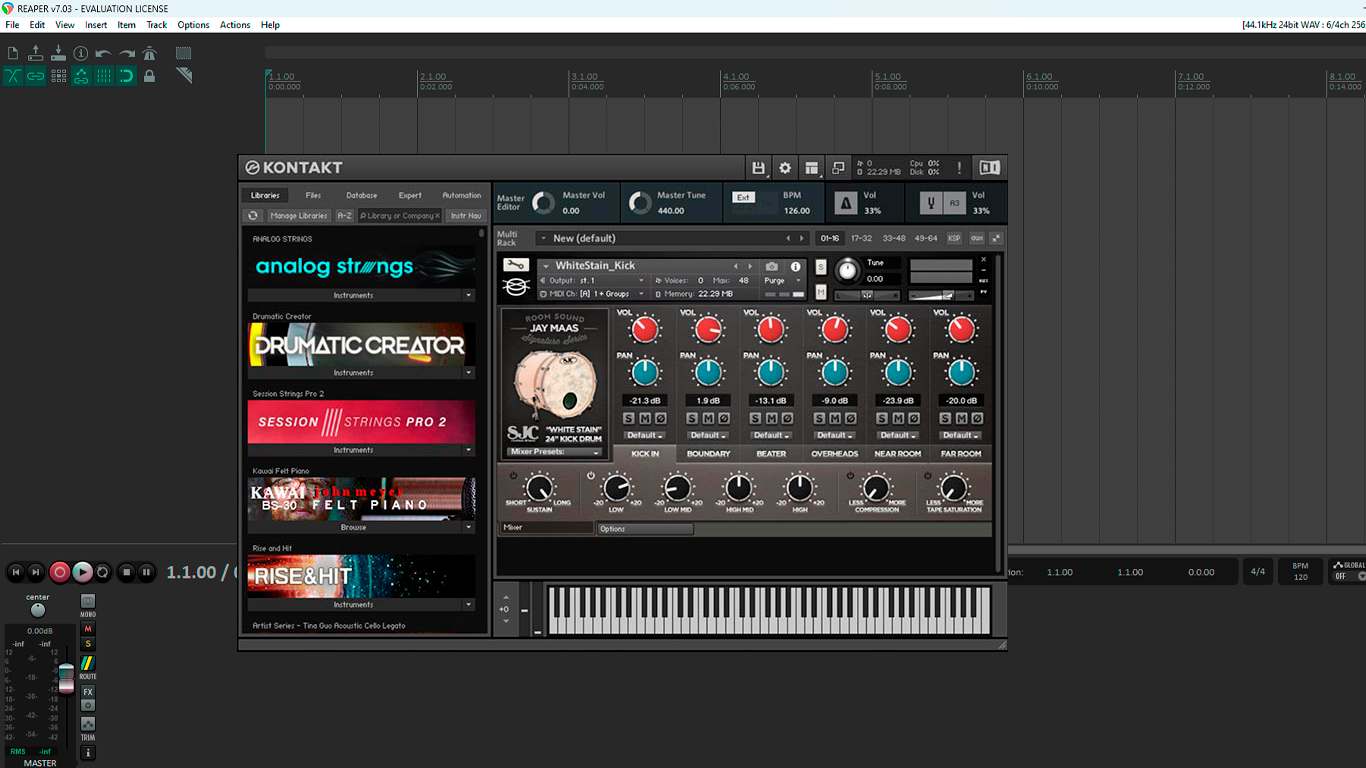The image size is (1366, 768).
Task: Toggle envelope points move with items icon
Action: click(81, 76)
